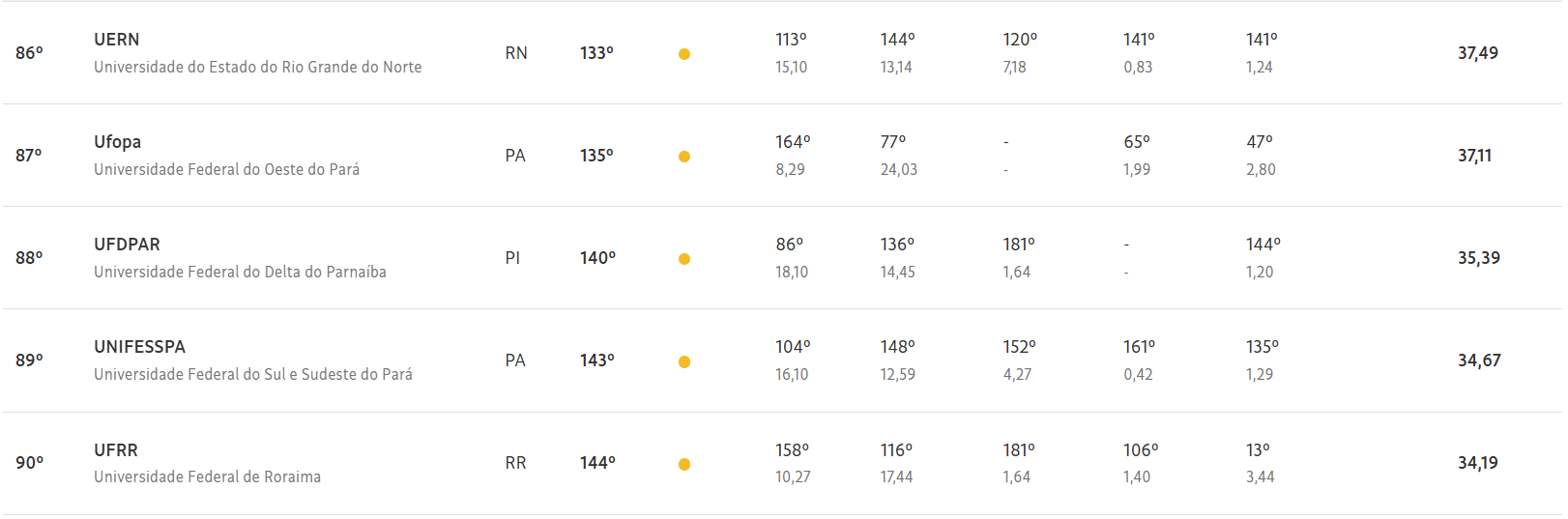This screenshot has width=1568, height=519.
Task: Click the yellow status dot for UFDPAR
Action: [x=684, y=259]
